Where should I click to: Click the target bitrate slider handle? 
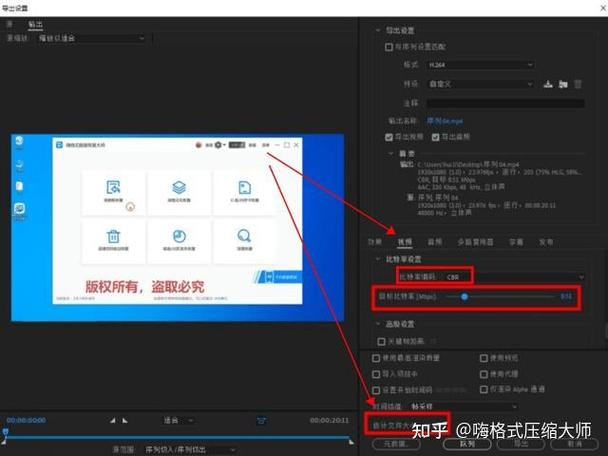464,297
